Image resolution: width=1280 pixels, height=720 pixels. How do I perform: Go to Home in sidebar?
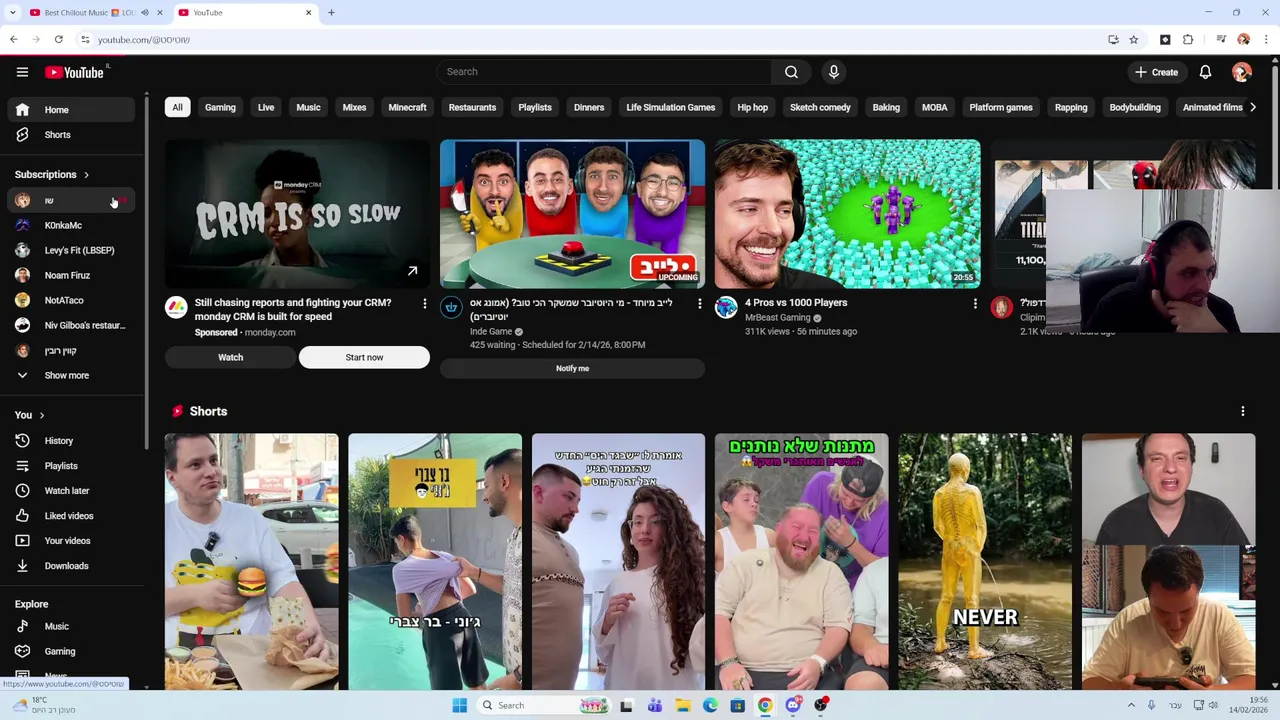pyautogui.click(x=71, y=110)
